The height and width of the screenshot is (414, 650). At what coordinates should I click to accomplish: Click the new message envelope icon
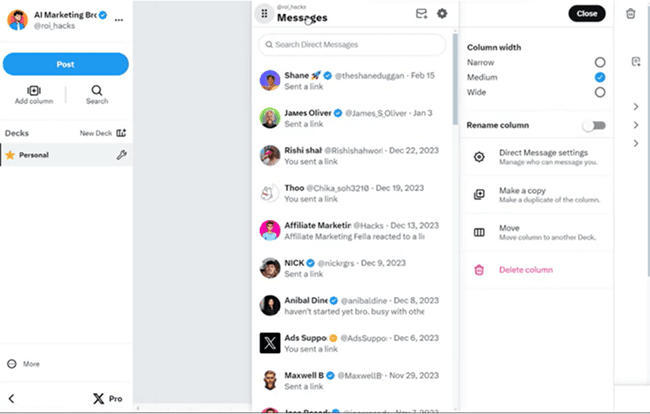(421, 14)
